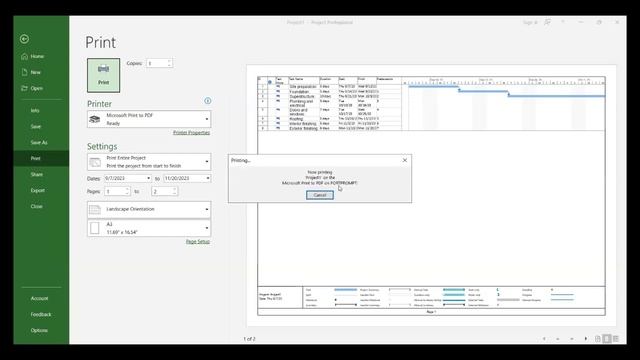Select the Print tab in sidebar
This screenshot has width=640, height=360.
coord(41,158)
